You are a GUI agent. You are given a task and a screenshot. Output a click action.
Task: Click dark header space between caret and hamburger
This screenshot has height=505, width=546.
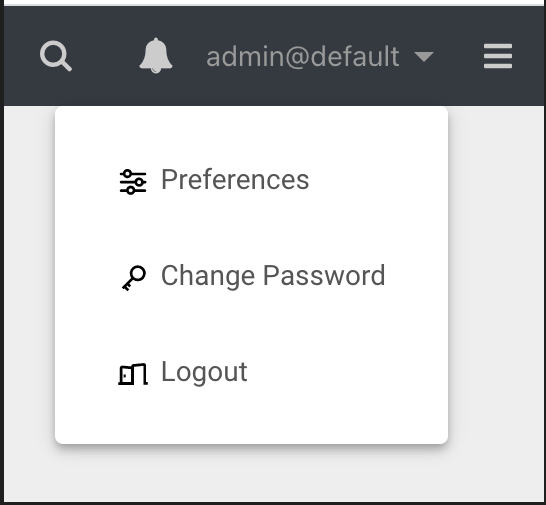459,56
